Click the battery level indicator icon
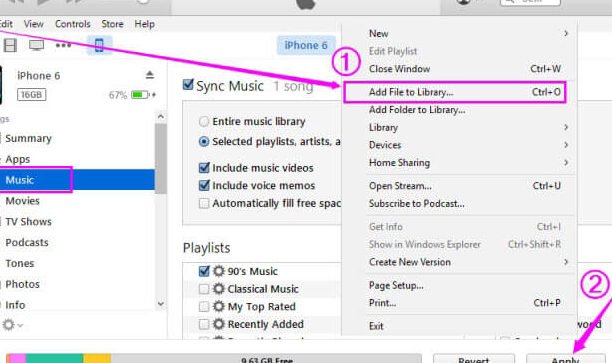The height and width of the screenshot is (363, 612). (140, 94)
